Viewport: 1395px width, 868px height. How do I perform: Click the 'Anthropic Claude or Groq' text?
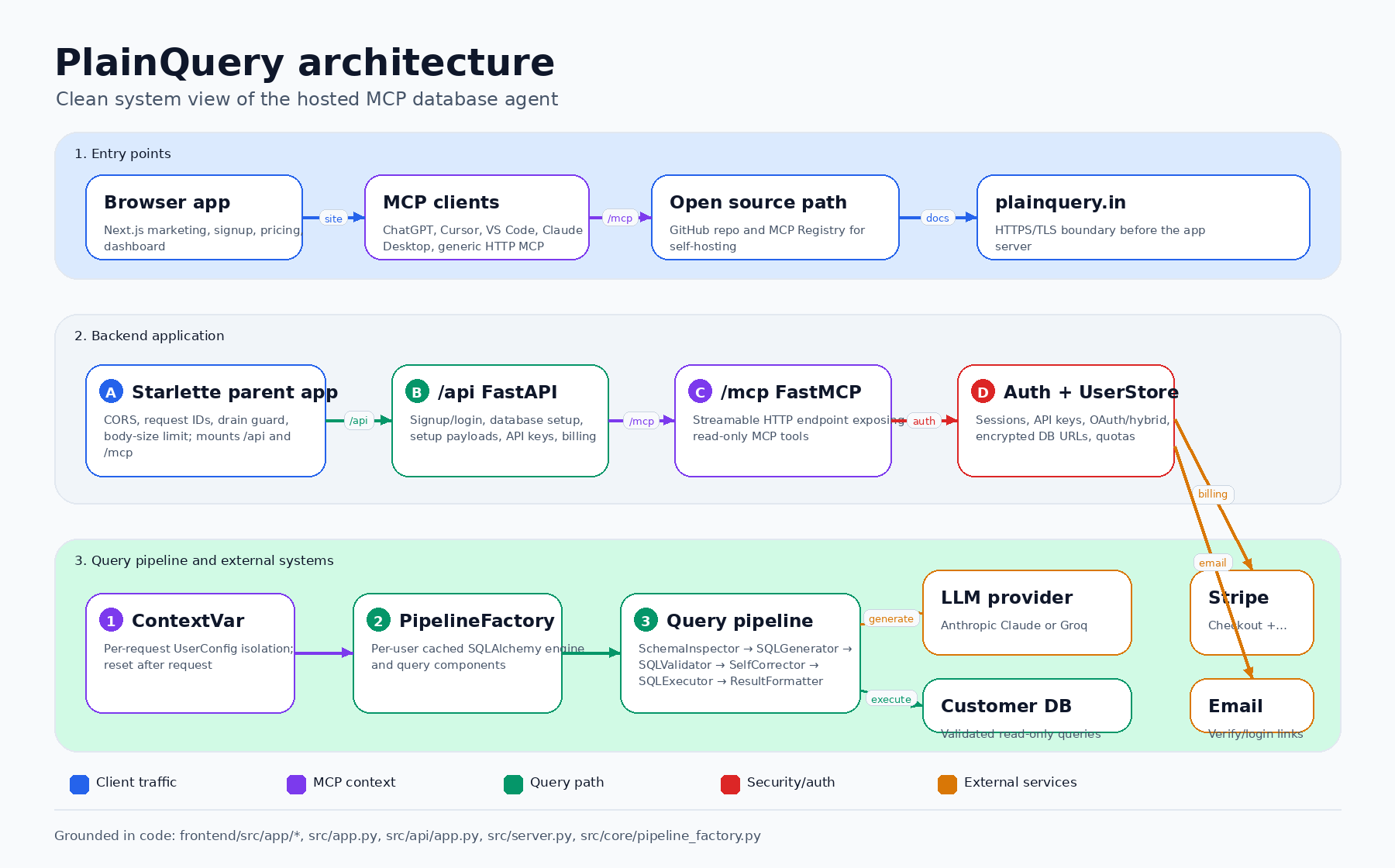(1014, 625)
